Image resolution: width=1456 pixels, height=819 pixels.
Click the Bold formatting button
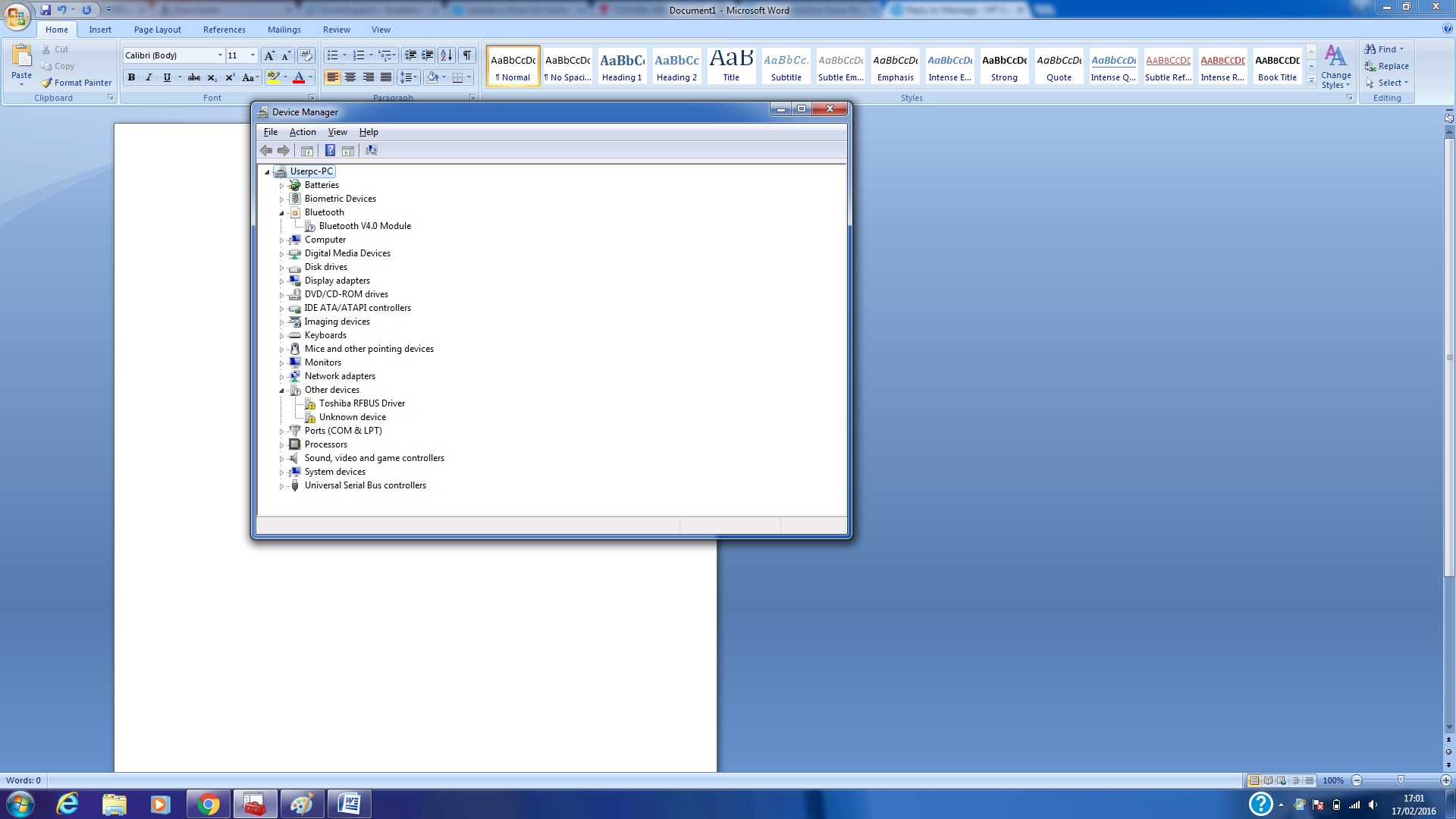tap(131, 77)
